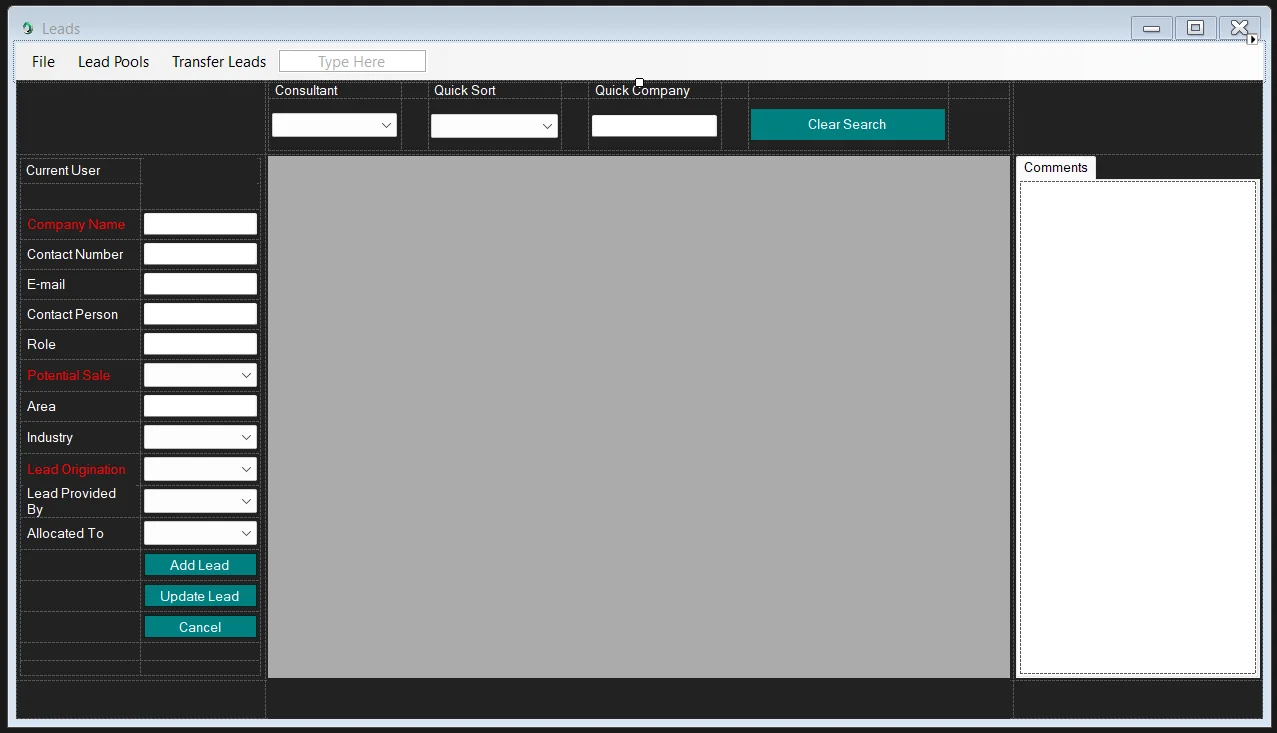Click the Type Here search box

coord(352,61)
